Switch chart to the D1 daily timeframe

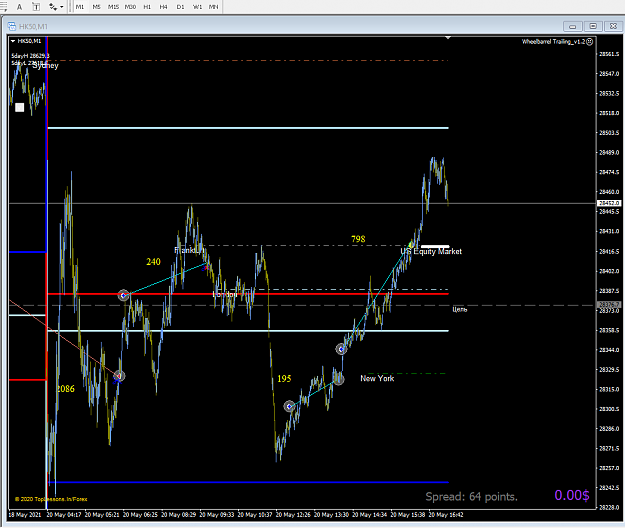(180, 6)
